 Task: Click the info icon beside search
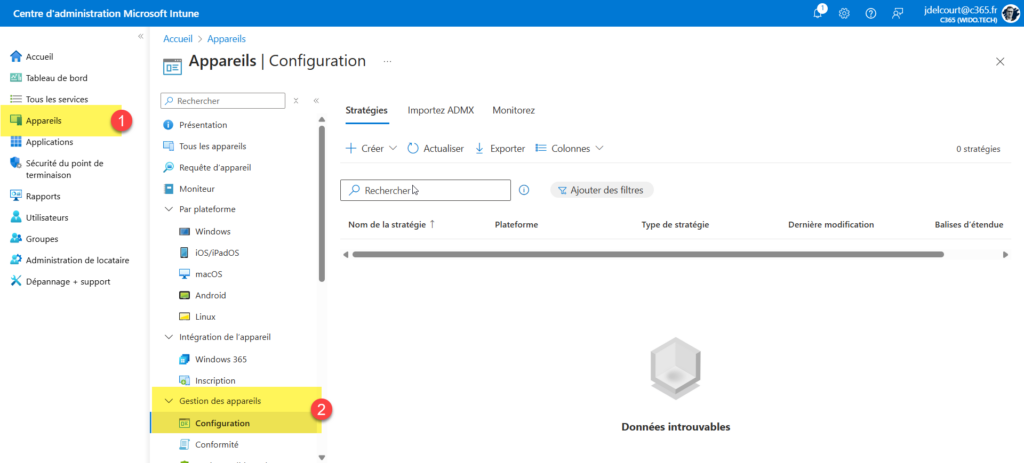pos(524,190)
